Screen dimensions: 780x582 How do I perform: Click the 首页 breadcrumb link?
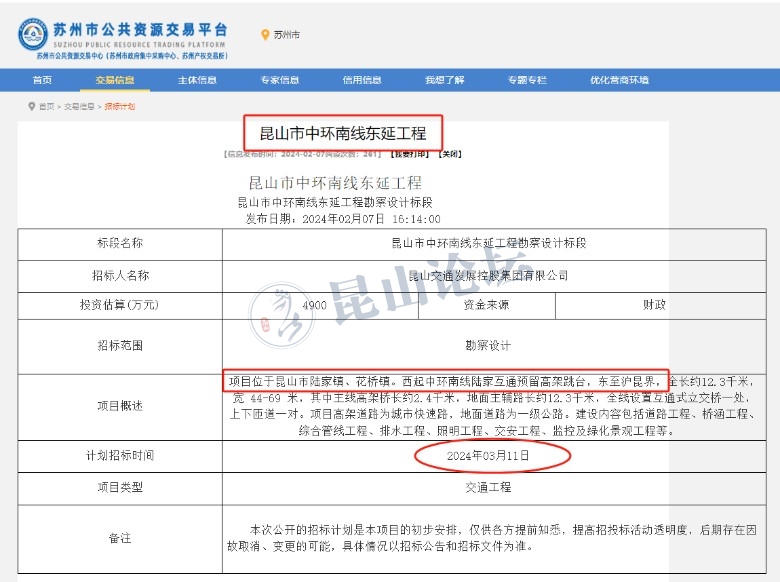pos(47,106)
